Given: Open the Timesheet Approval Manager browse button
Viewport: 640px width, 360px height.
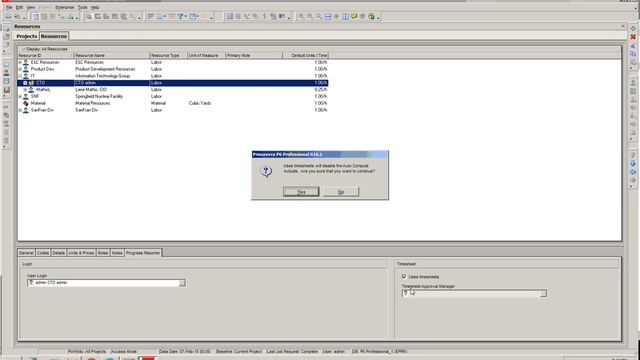Looking at the screenshot, I should click(x=543, y=293).
